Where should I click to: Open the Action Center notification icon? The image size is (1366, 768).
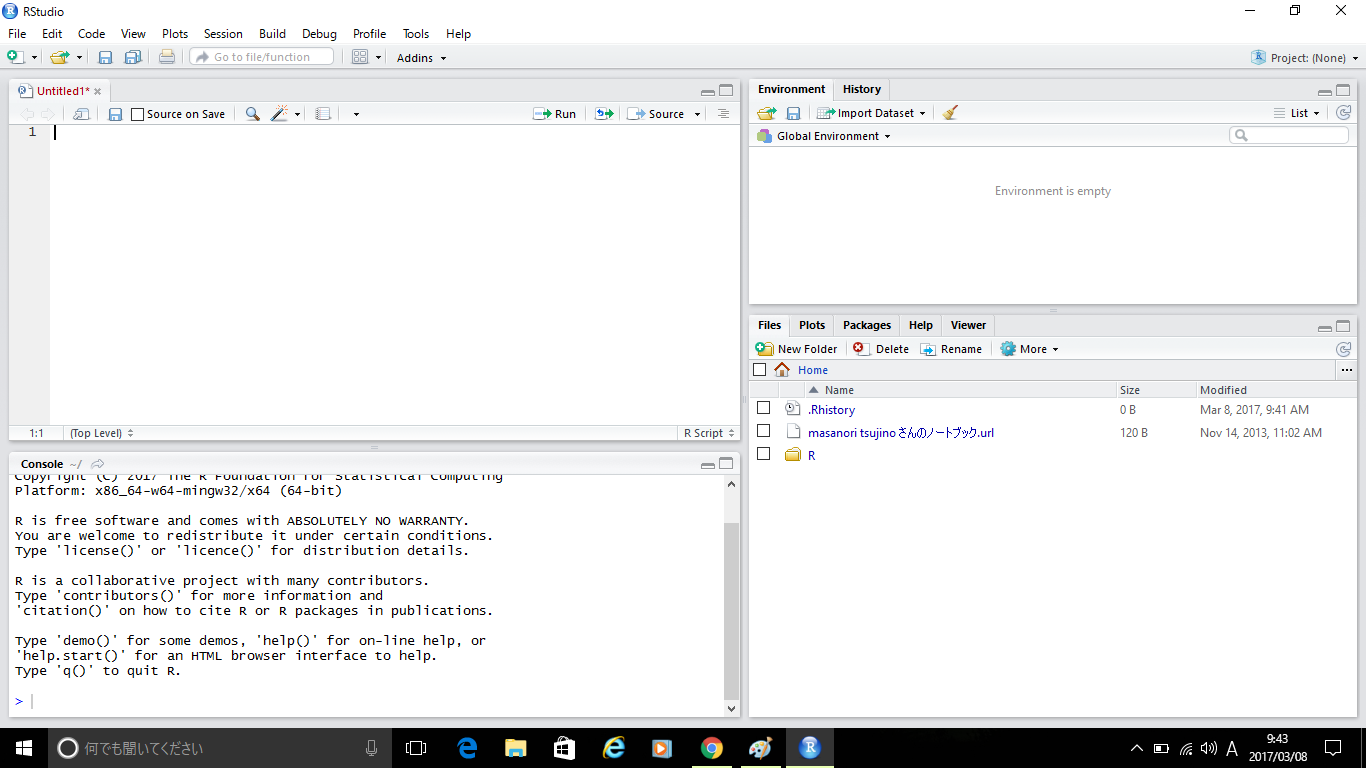tap(1333, 748)
